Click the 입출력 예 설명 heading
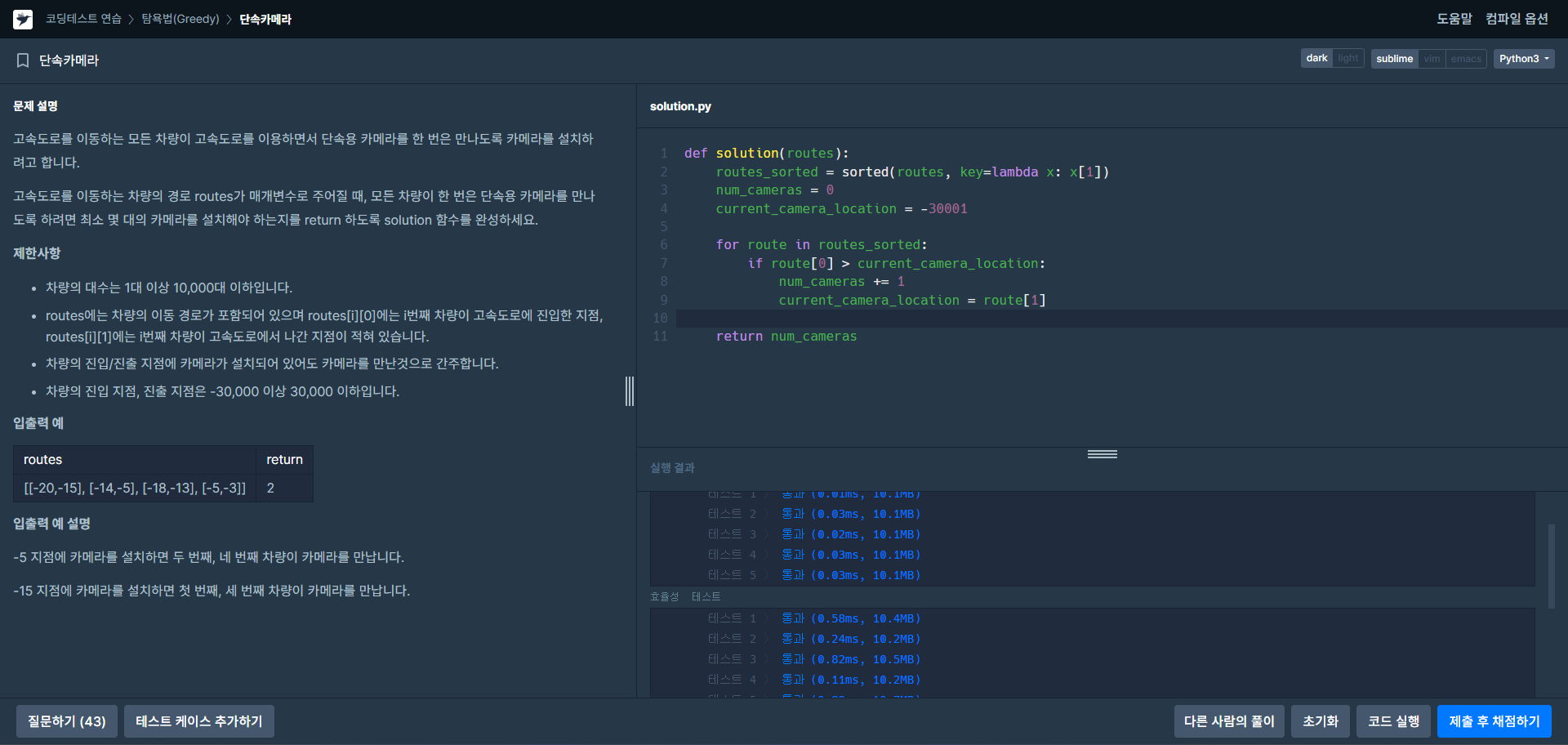 51,524
